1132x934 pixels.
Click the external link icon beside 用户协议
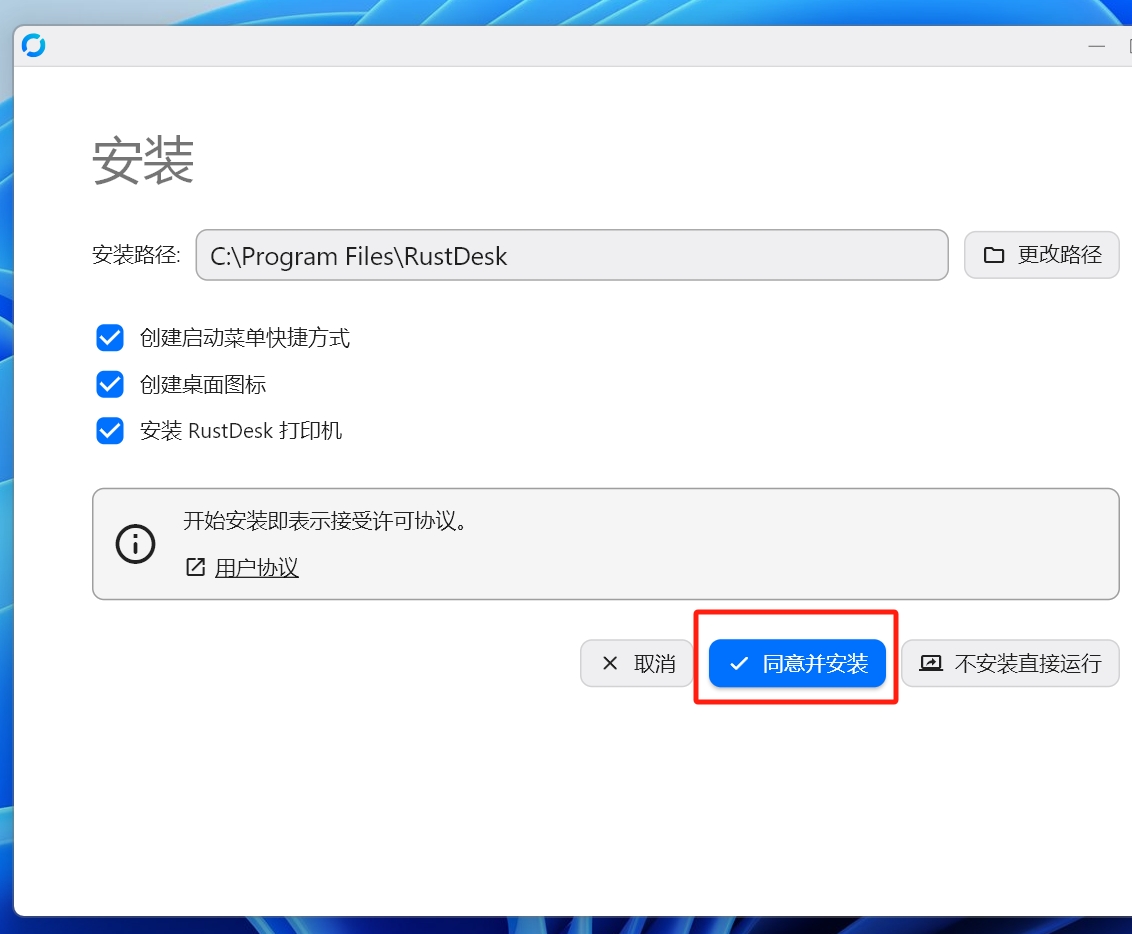point(195,567)
